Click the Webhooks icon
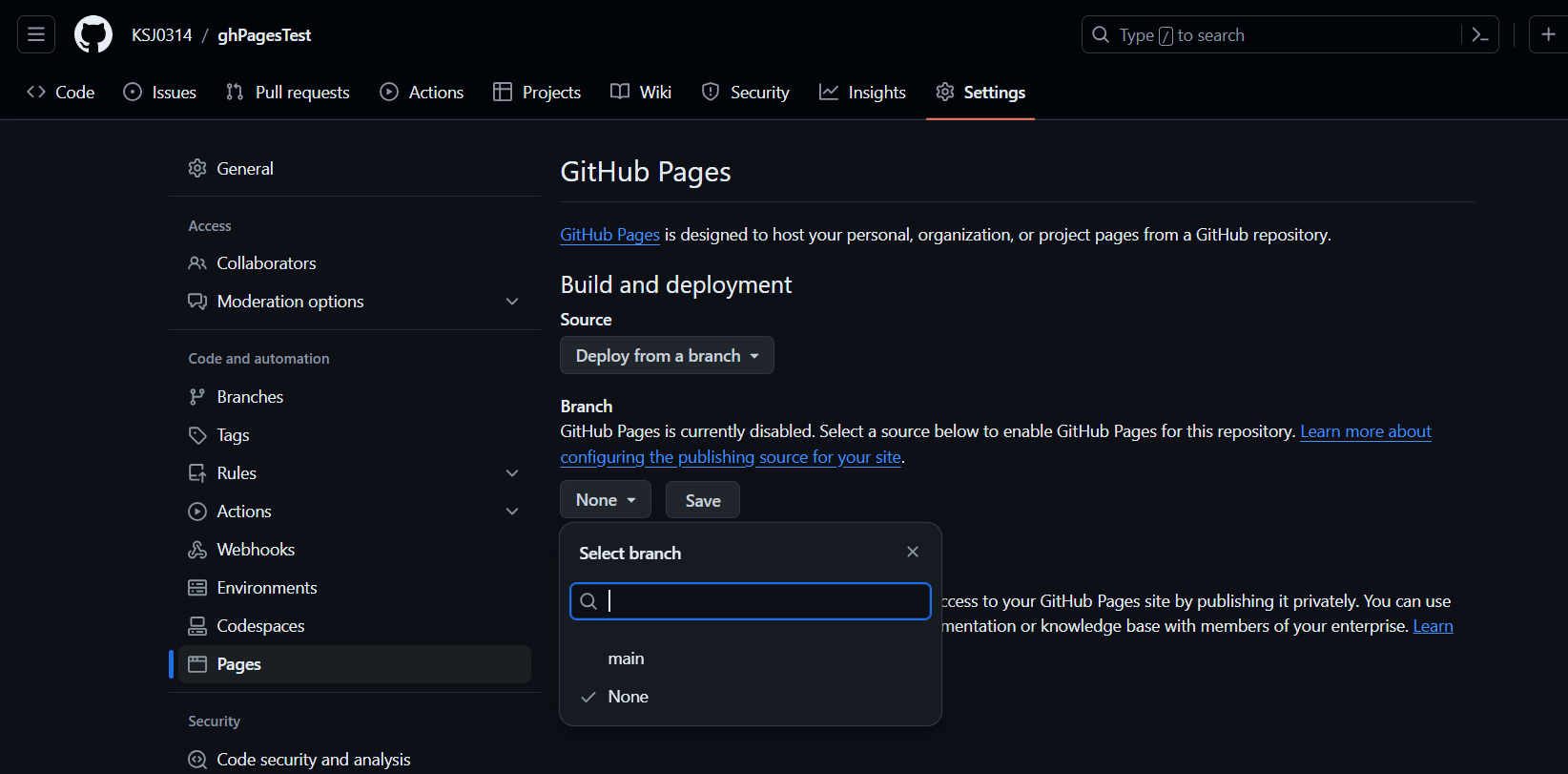Screen dimensions: 1568x774 (x=197, y=550)
